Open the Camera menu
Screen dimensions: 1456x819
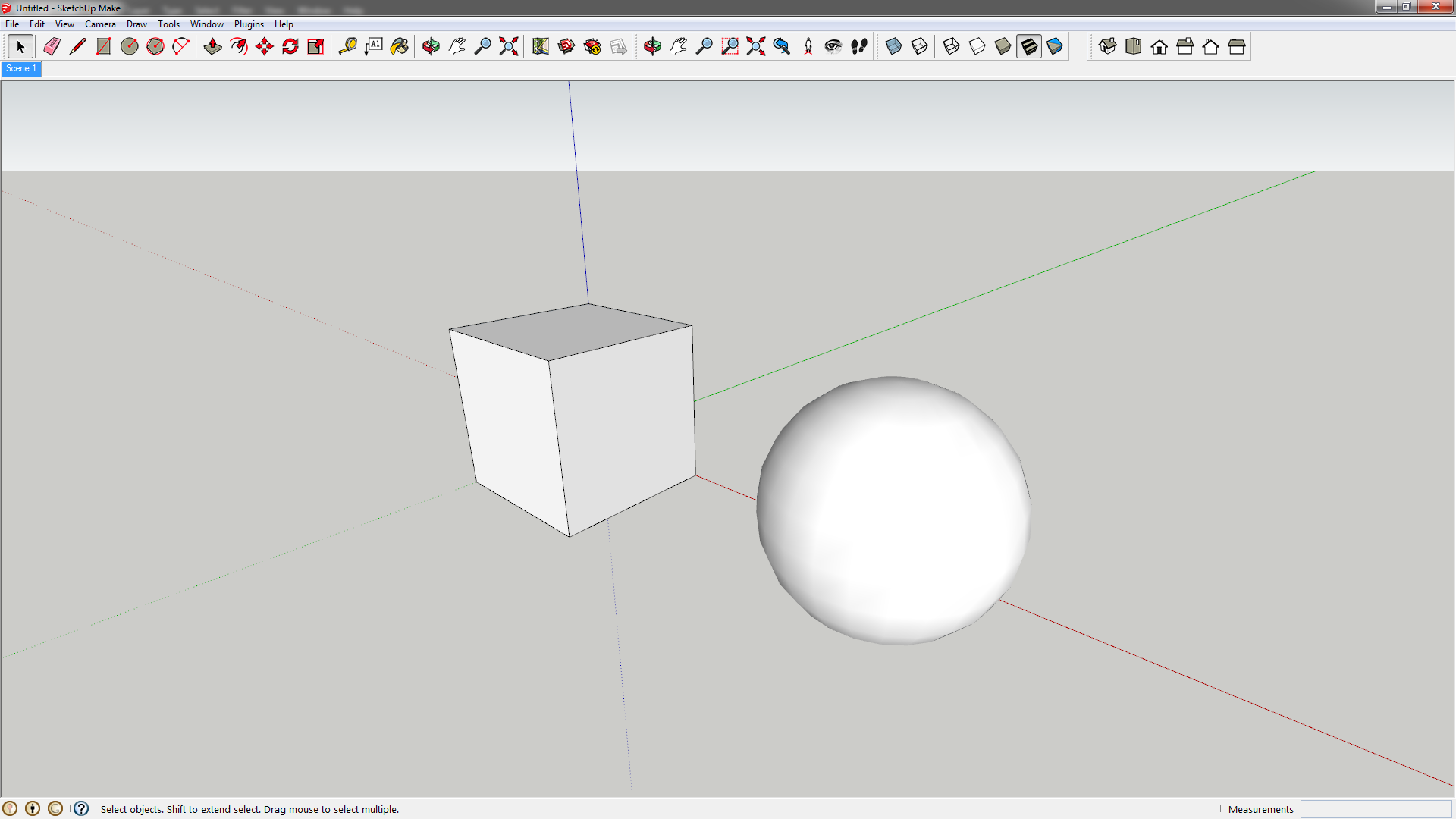100,24
